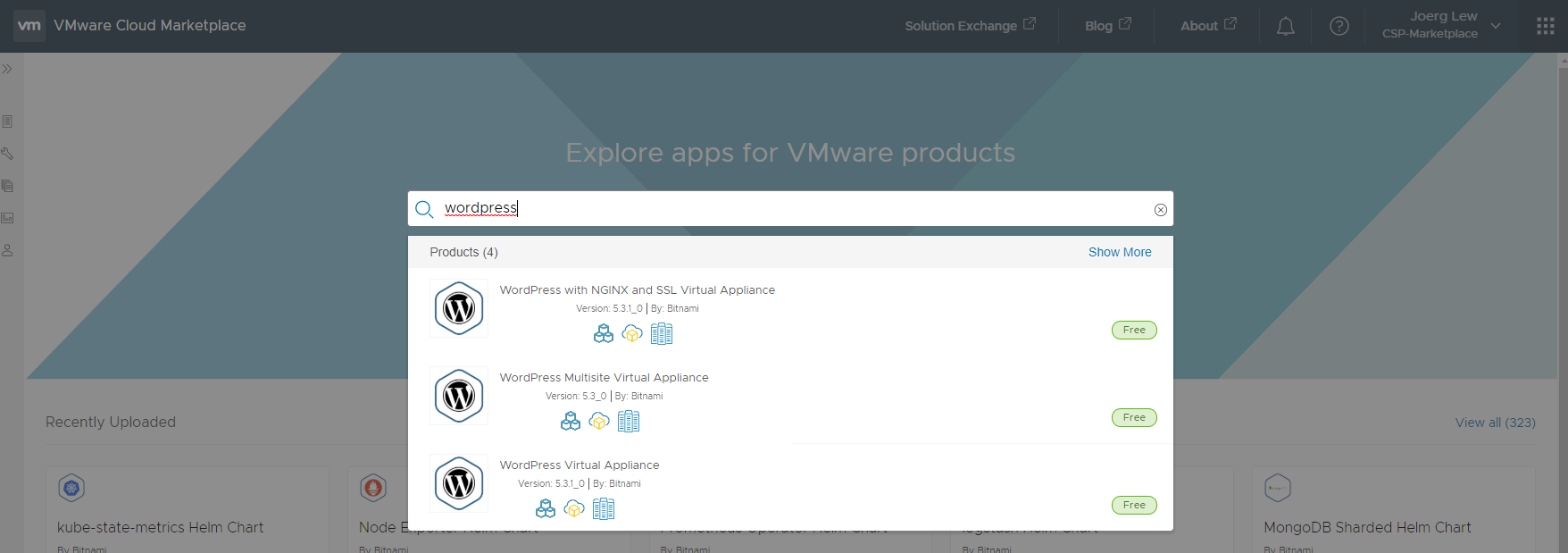This screenshot has width=1568, height=553.
Task: Clear the wordpress search text
Action: point(1160,210)
